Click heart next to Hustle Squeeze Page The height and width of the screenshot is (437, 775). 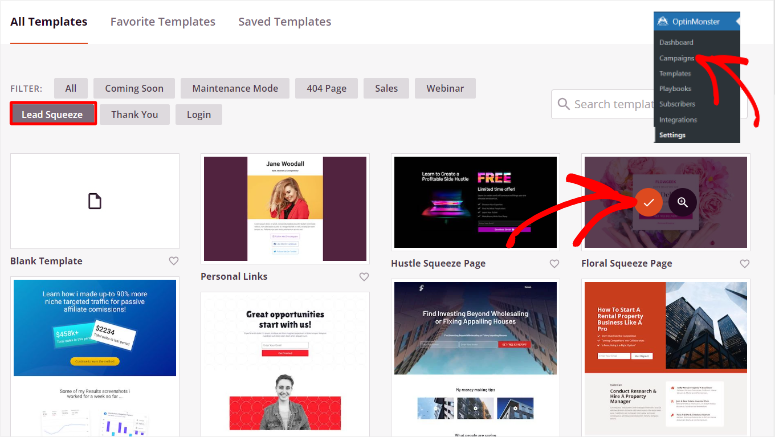point(555,263)
